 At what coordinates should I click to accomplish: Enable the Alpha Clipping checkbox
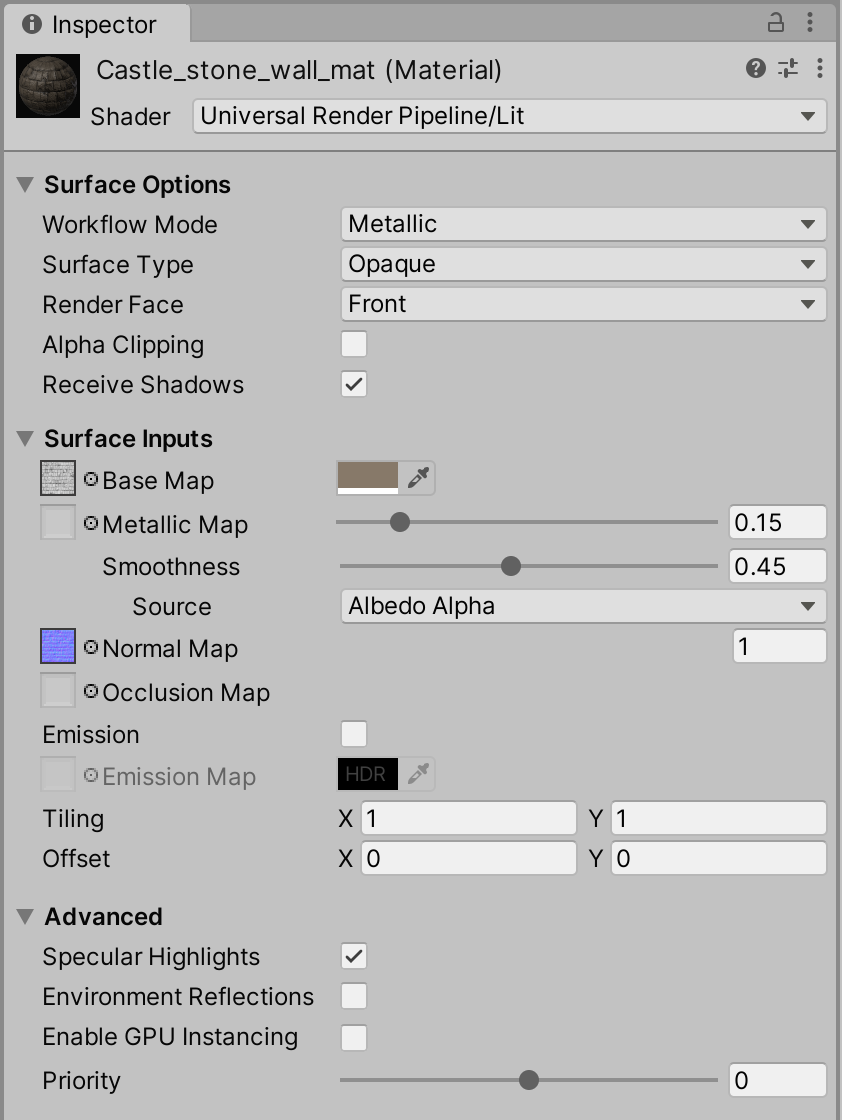(354, 345)
